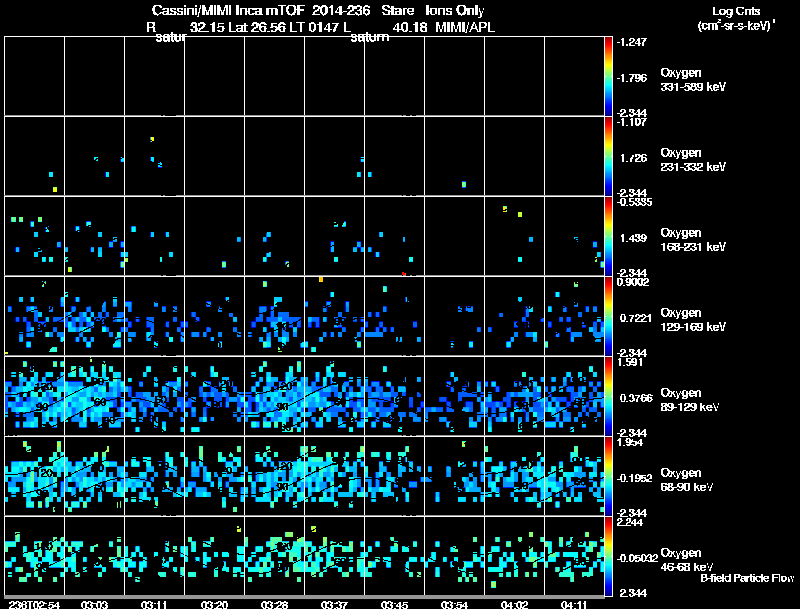Select the Oxygen 129-169 keV color scale
Viewport: 800px width, 609px height.
(610, 317)
